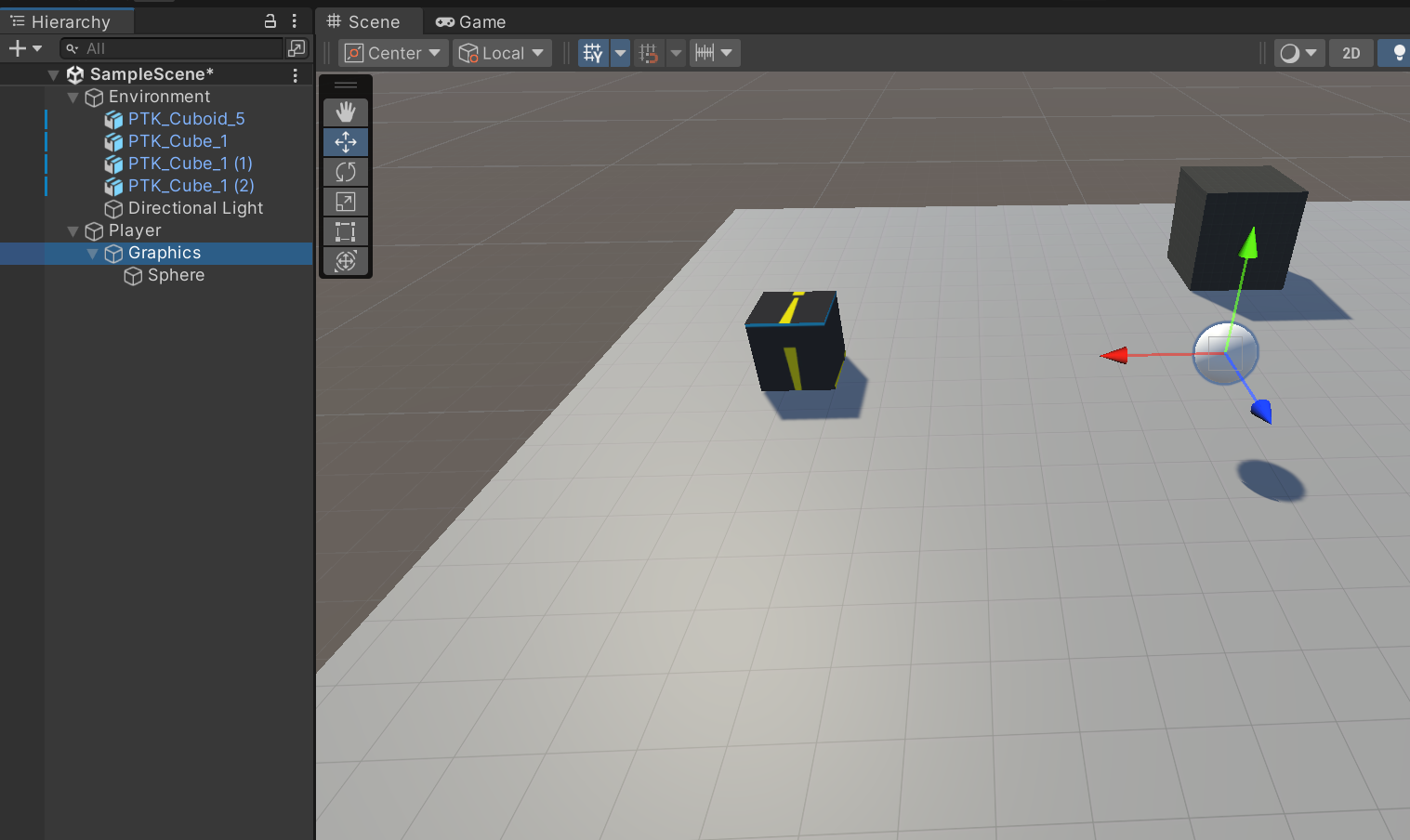Open the add object plus button
1410x840 pixels.
(x=24, y=47)
